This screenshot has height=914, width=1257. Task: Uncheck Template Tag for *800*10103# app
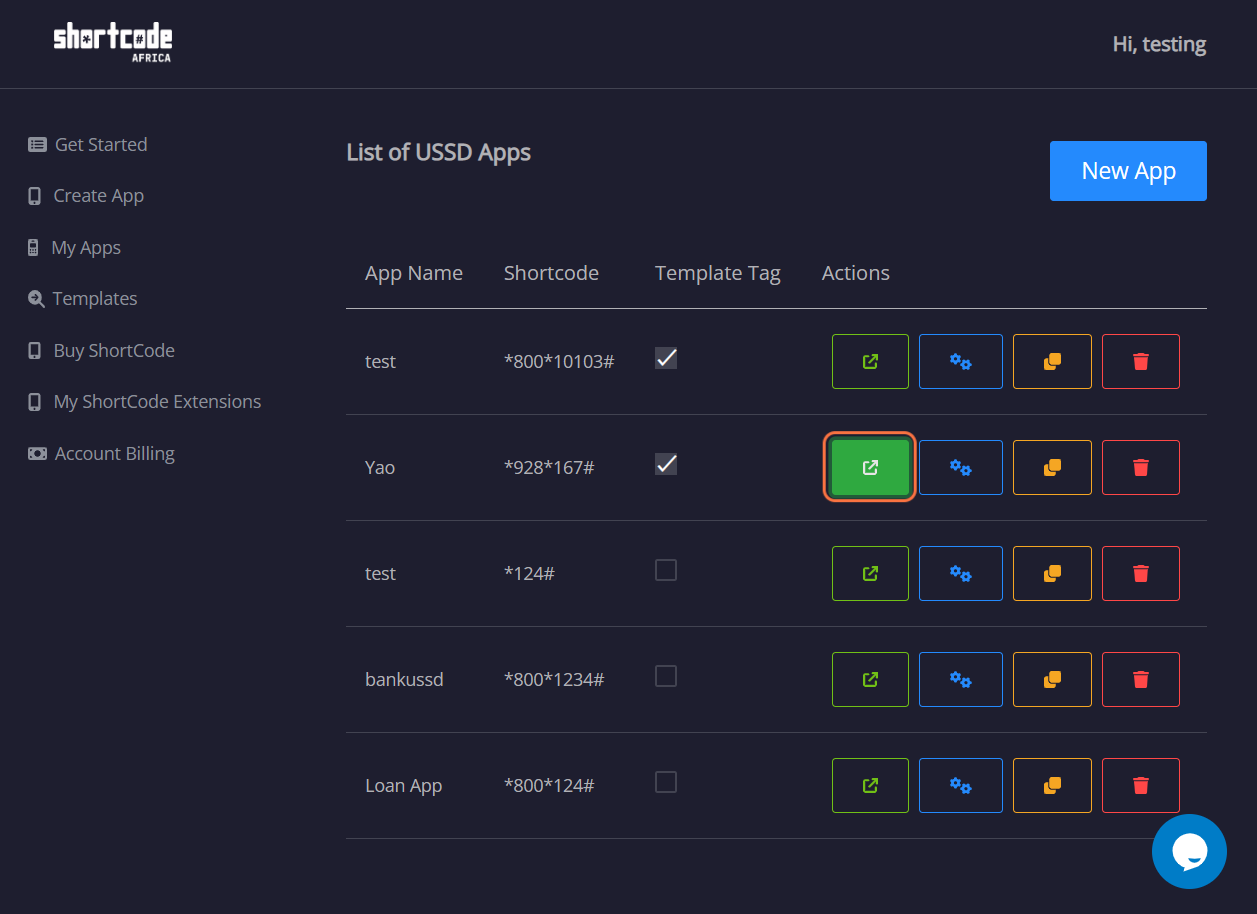[666, 357]
